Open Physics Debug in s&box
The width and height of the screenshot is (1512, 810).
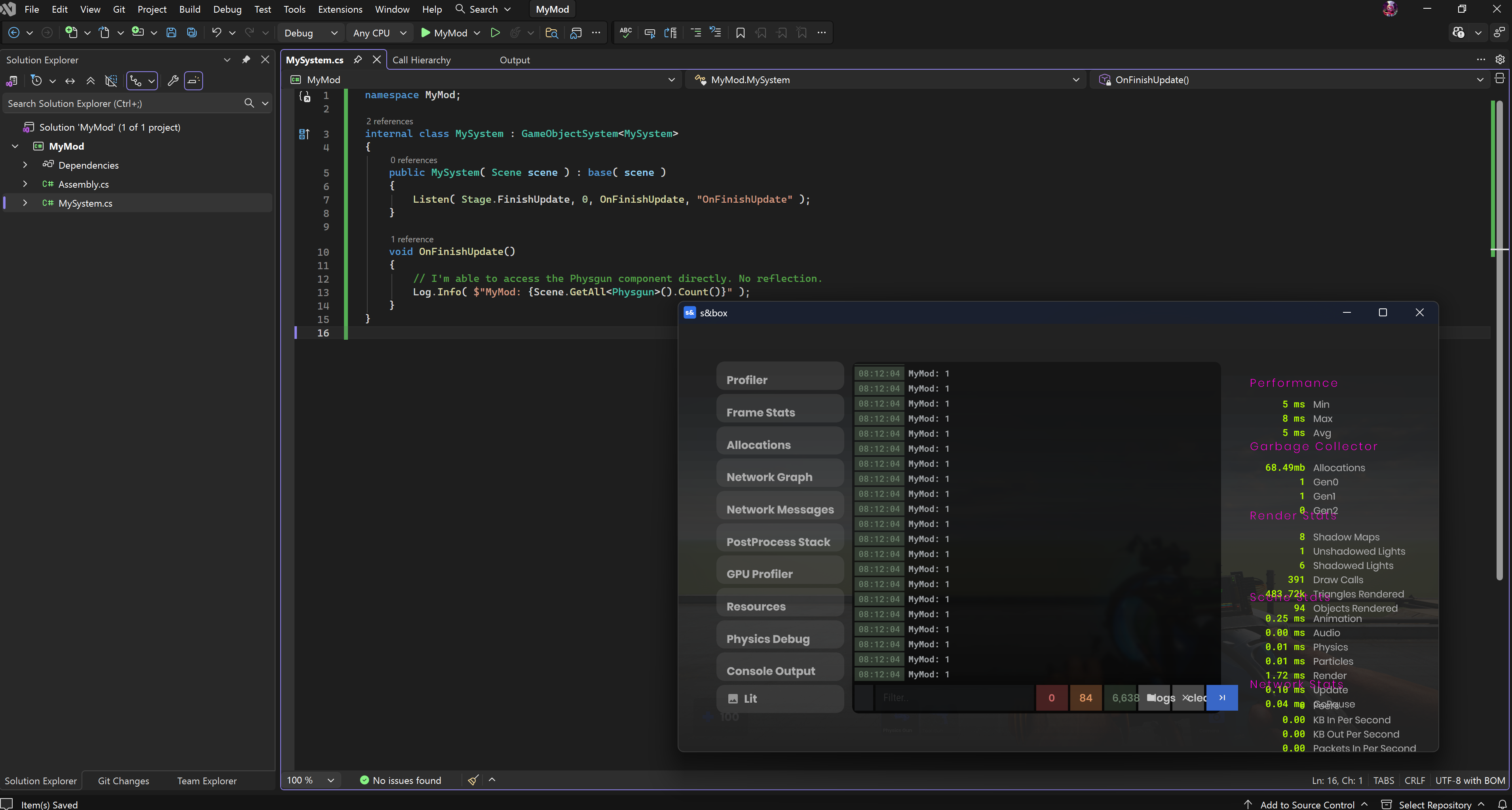pos(780,635)
